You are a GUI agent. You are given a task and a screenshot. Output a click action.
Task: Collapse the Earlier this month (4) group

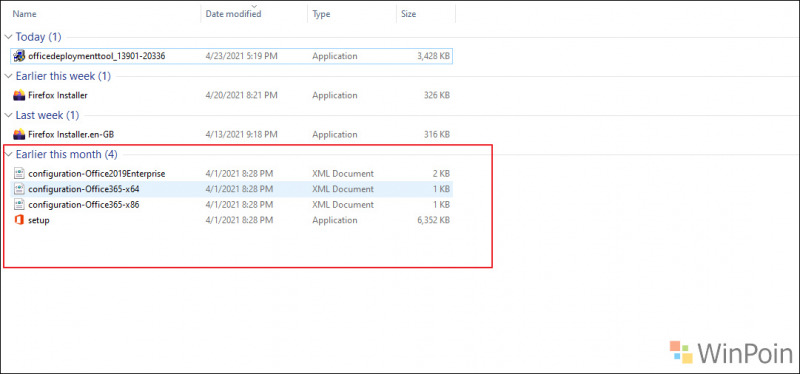[8, 154]
